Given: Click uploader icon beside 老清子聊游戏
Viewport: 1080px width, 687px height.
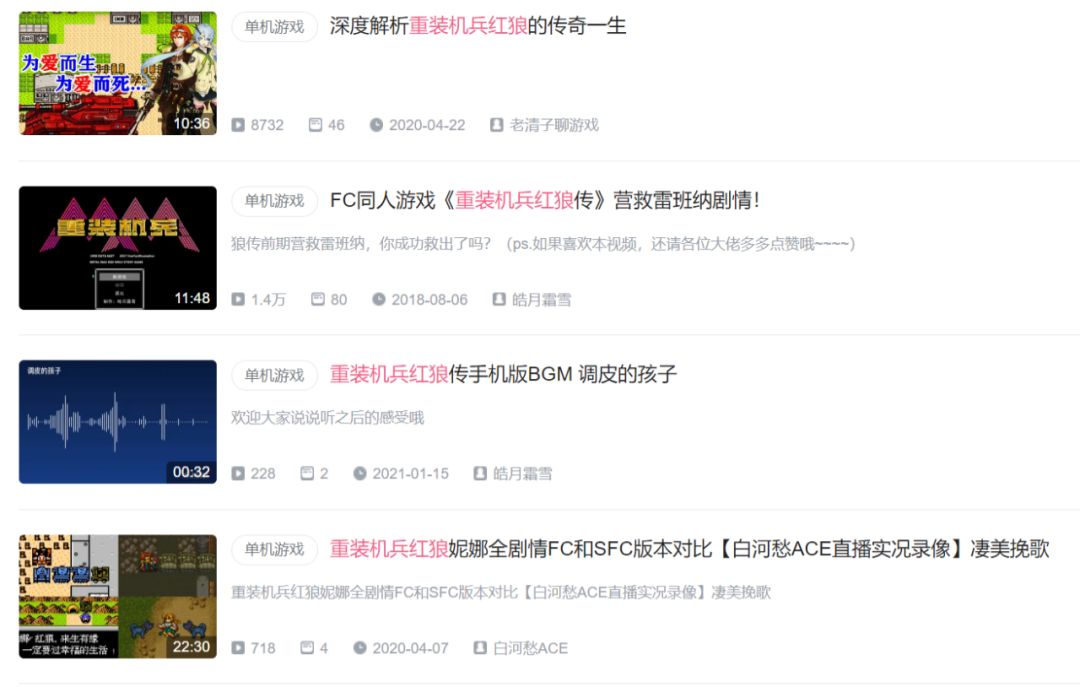Looking at the screenshot, I should [x=496, y=125].
